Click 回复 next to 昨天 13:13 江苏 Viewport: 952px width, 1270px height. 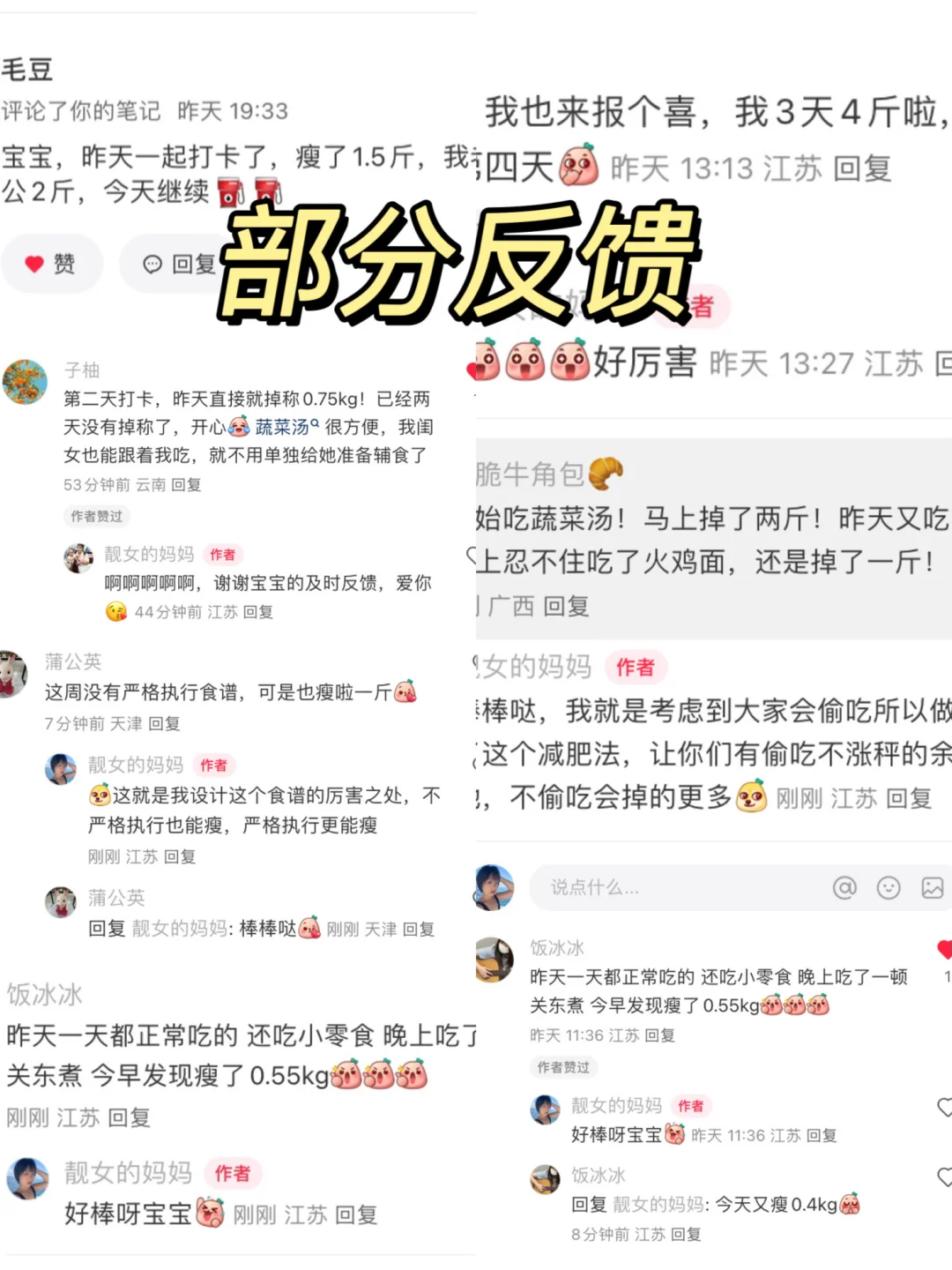click(x=862, y=168)
